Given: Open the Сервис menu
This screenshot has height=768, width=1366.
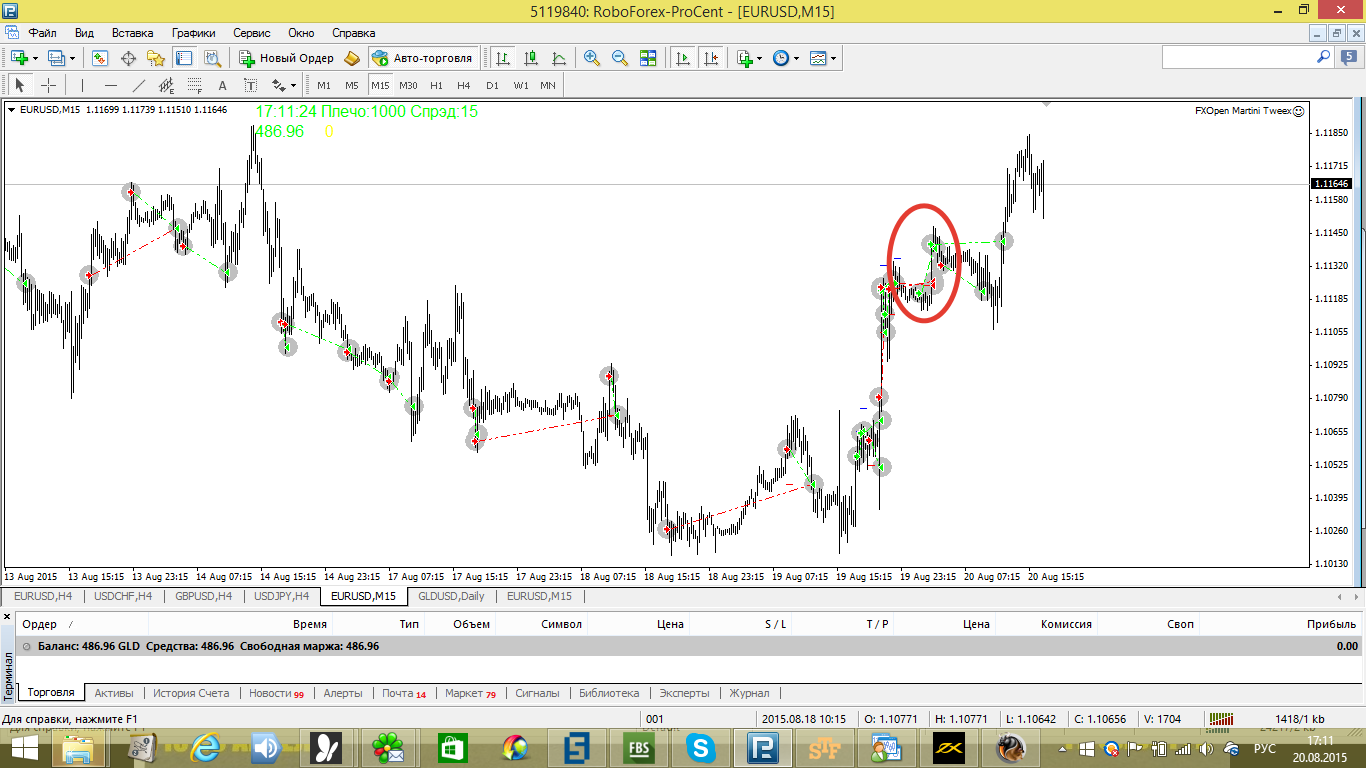Looking at the screenshot, I should (252, 32).
